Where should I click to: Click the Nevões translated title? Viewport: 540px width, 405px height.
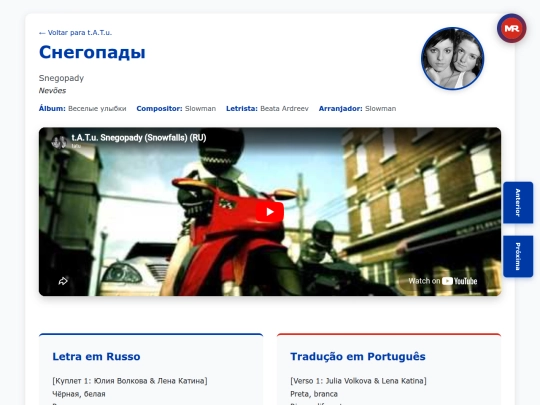52,91
